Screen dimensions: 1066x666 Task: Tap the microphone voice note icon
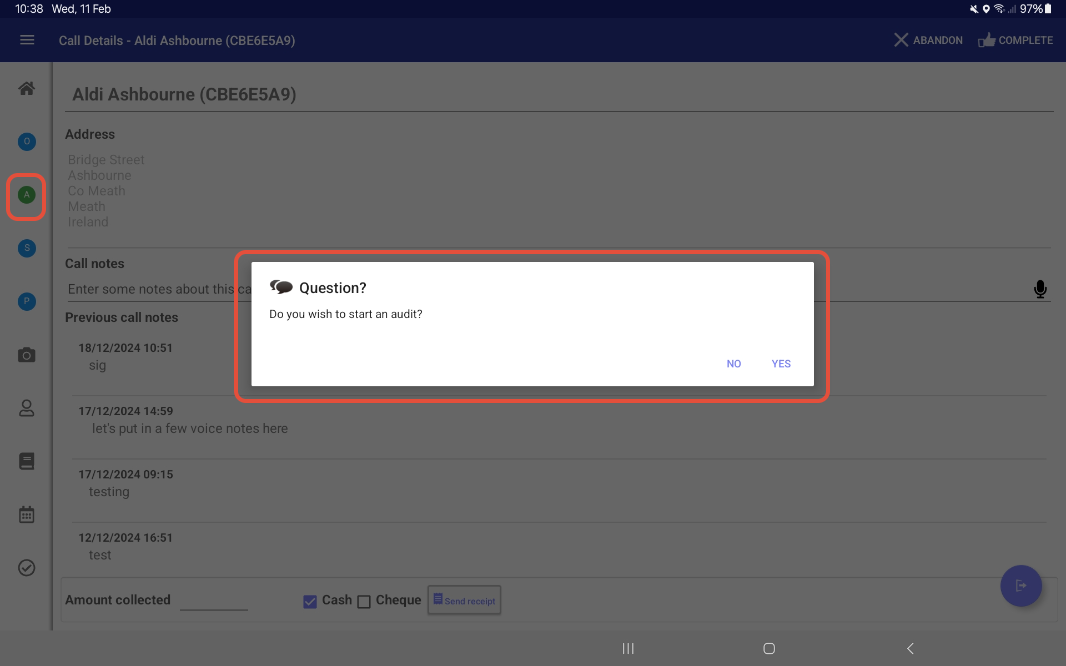pos(1040,289)
